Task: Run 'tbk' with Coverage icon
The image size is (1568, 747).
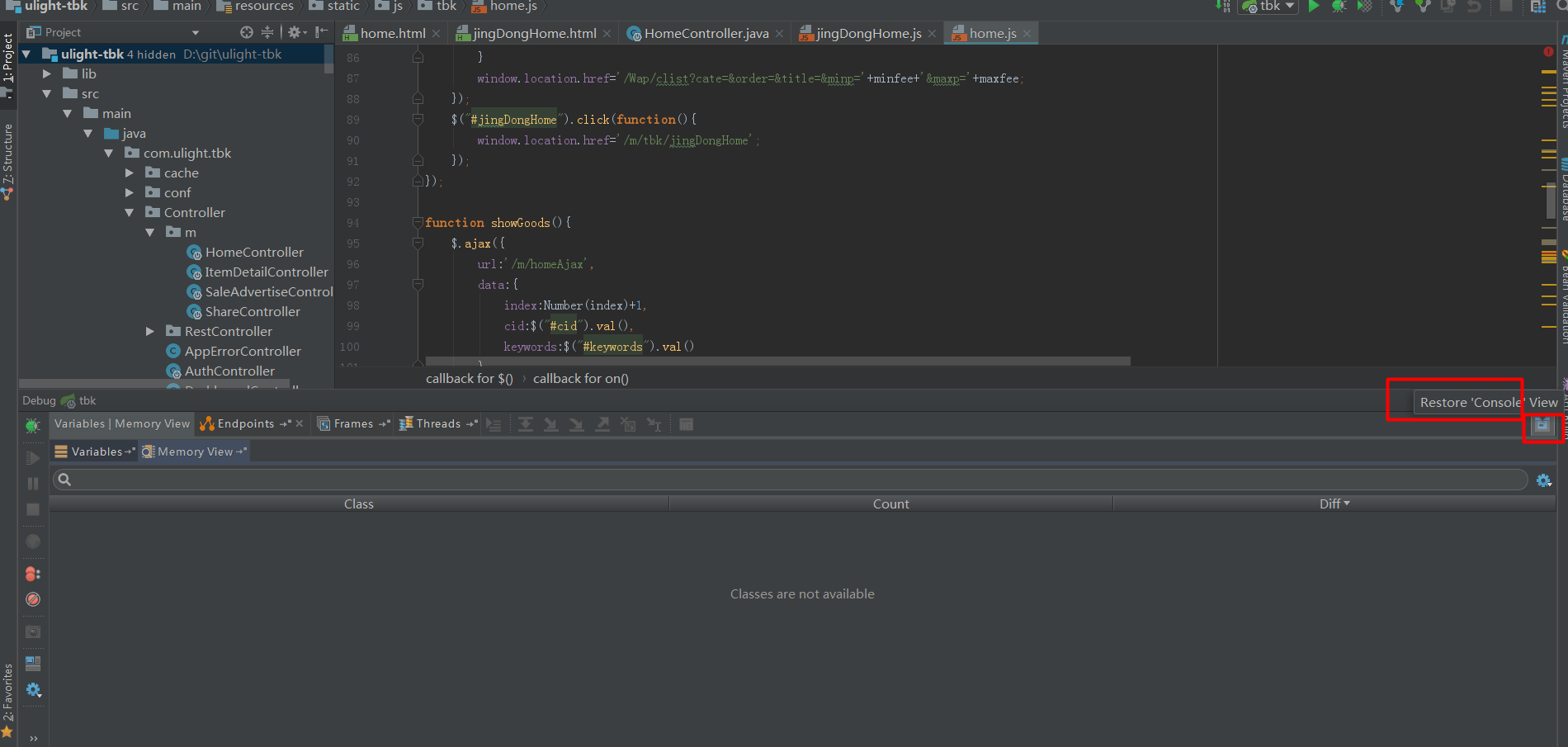Action: click(1365, 7)
